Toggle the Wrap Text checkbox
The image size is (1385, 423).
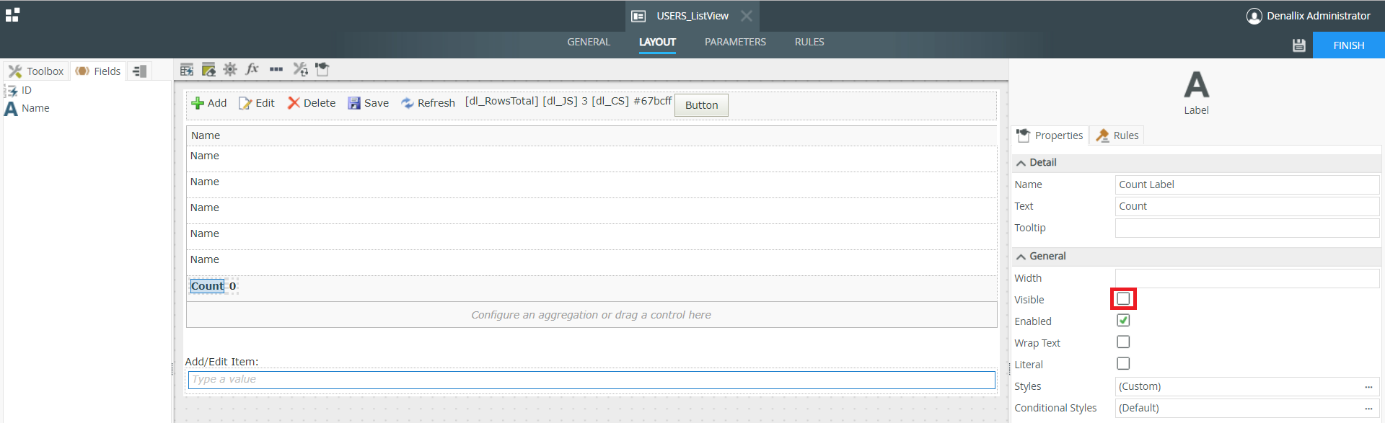(x=1123, y=343)
